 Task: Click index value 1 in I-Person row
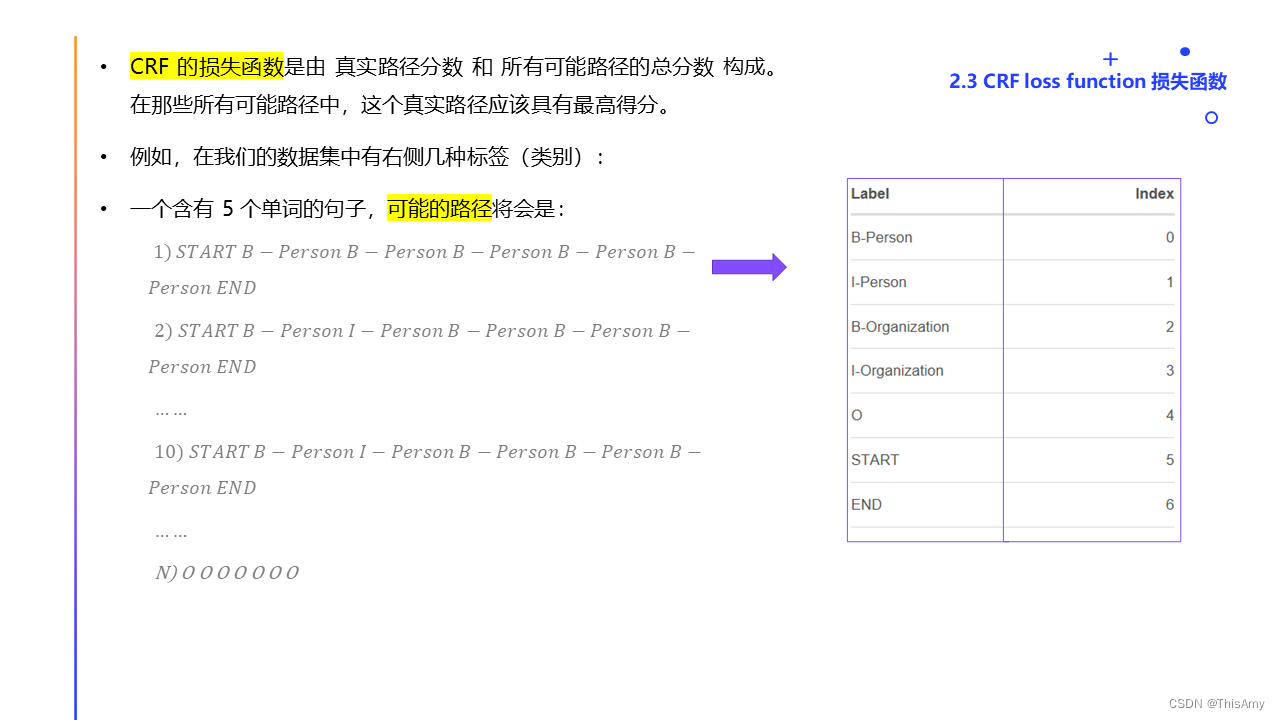(1170, 282)
